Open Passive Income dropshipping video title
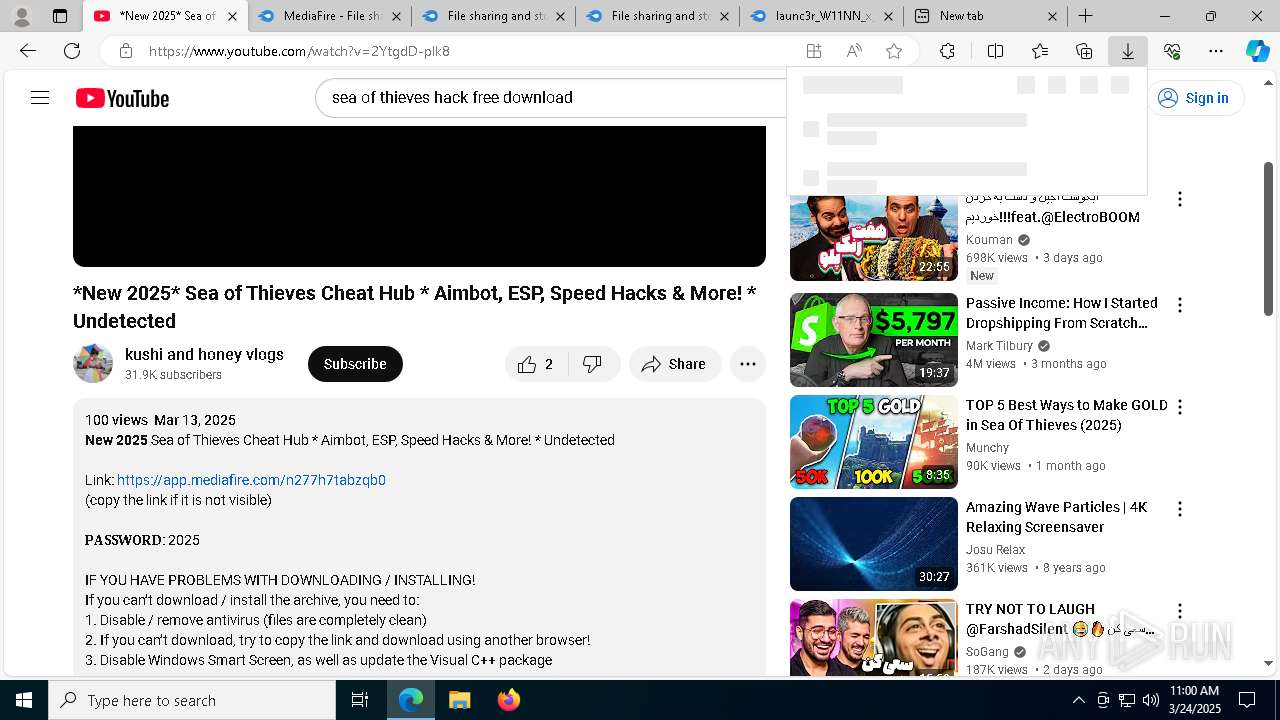 (1061, 313)
